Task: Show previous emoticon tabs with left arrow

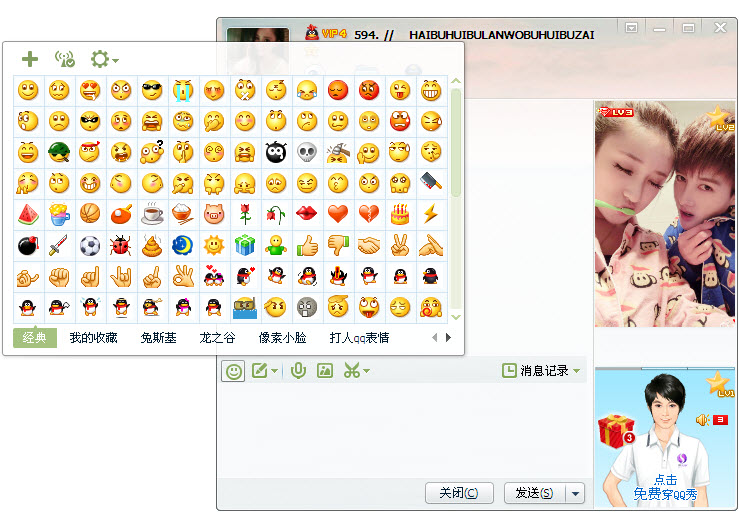Action: coord(435,338)
